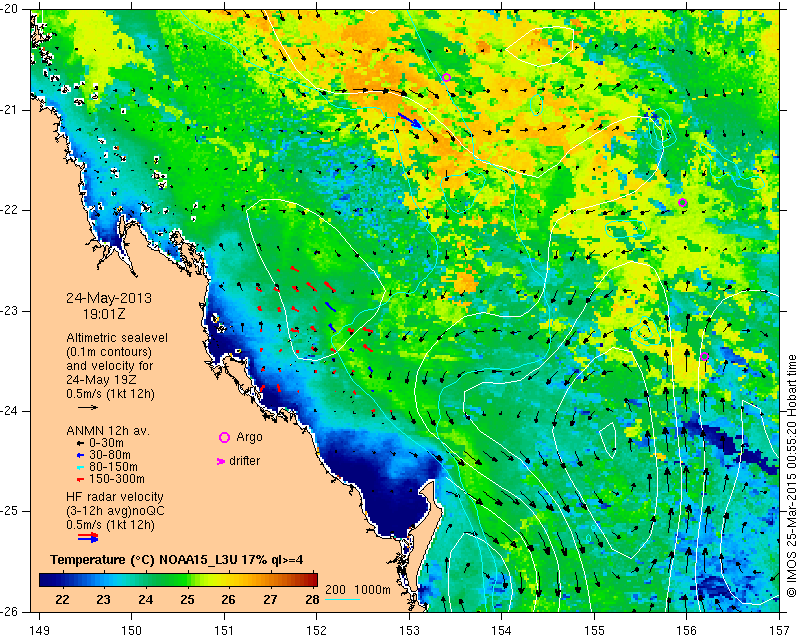Click the "drifter" legend label
The width and height of the screenshot is (800, 640).
[244, 461]
